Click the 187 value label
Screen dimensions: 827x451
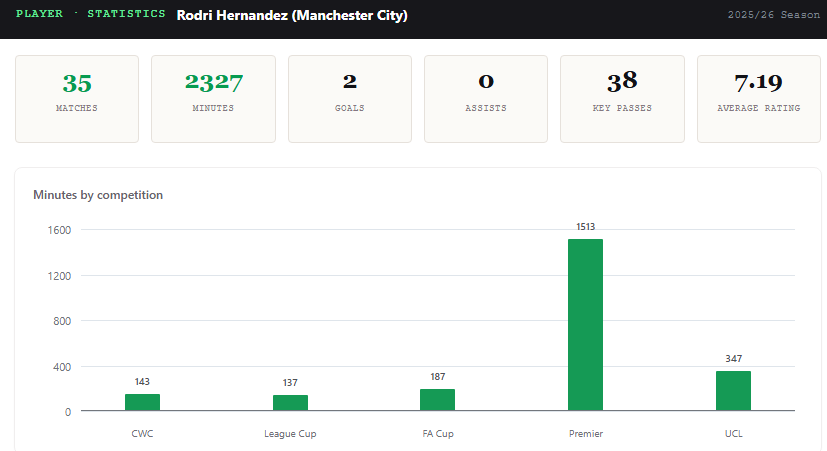tap(438, 377)
